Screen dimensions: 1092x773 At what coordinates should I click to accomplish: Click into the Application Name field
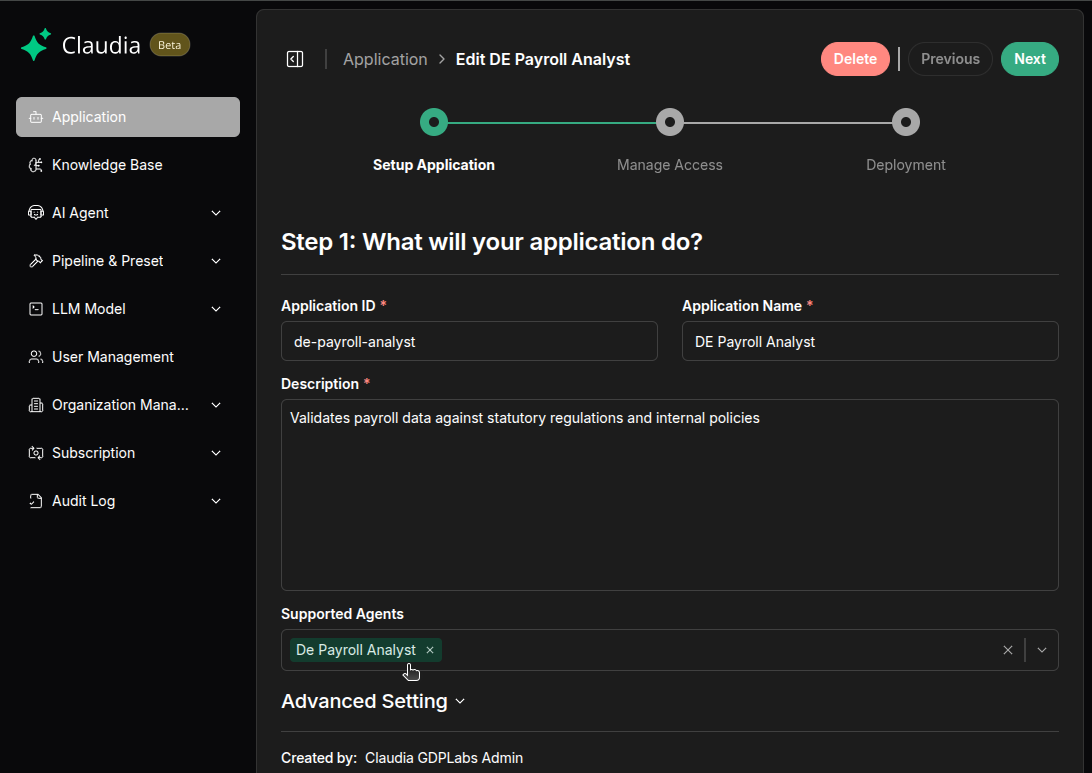click(869, 341)
